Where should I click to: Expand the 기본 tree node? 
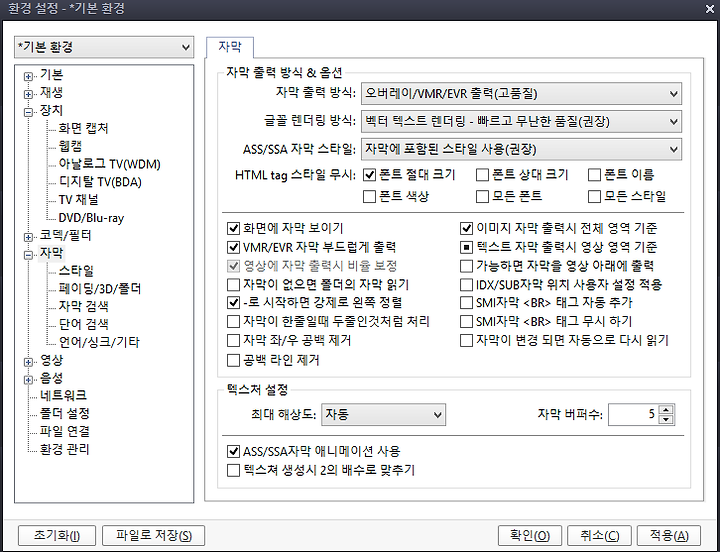pos(28,76)
